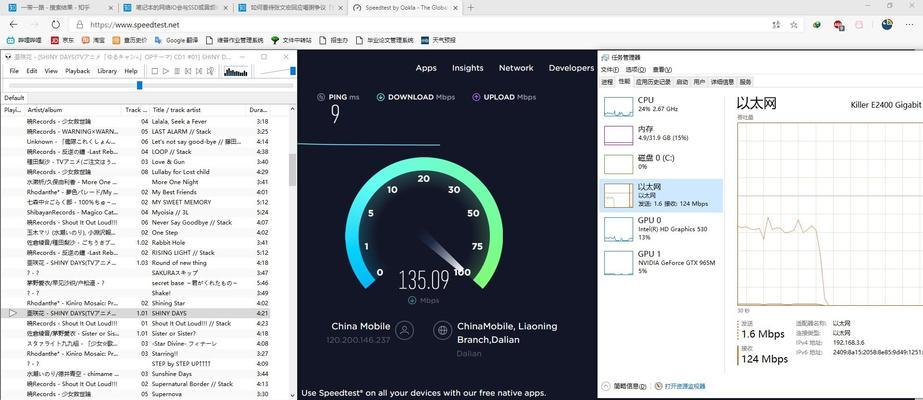Sort playlist by Artist/album column header
Screen dimensions: 923x400
click(x=74, y=110)
